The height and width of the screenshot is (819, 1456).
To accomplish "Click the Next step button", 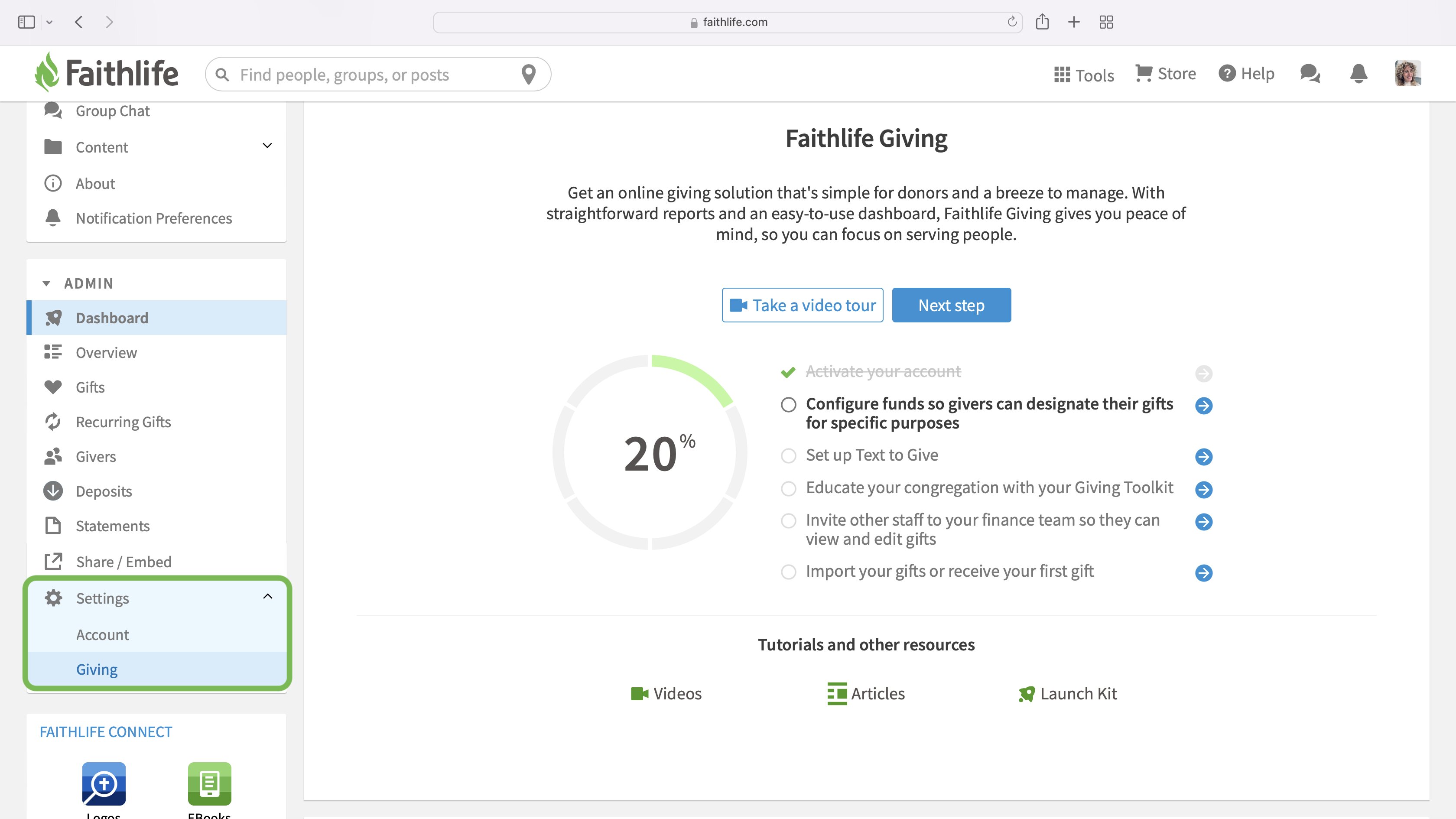I will click(x=951, y=305).
